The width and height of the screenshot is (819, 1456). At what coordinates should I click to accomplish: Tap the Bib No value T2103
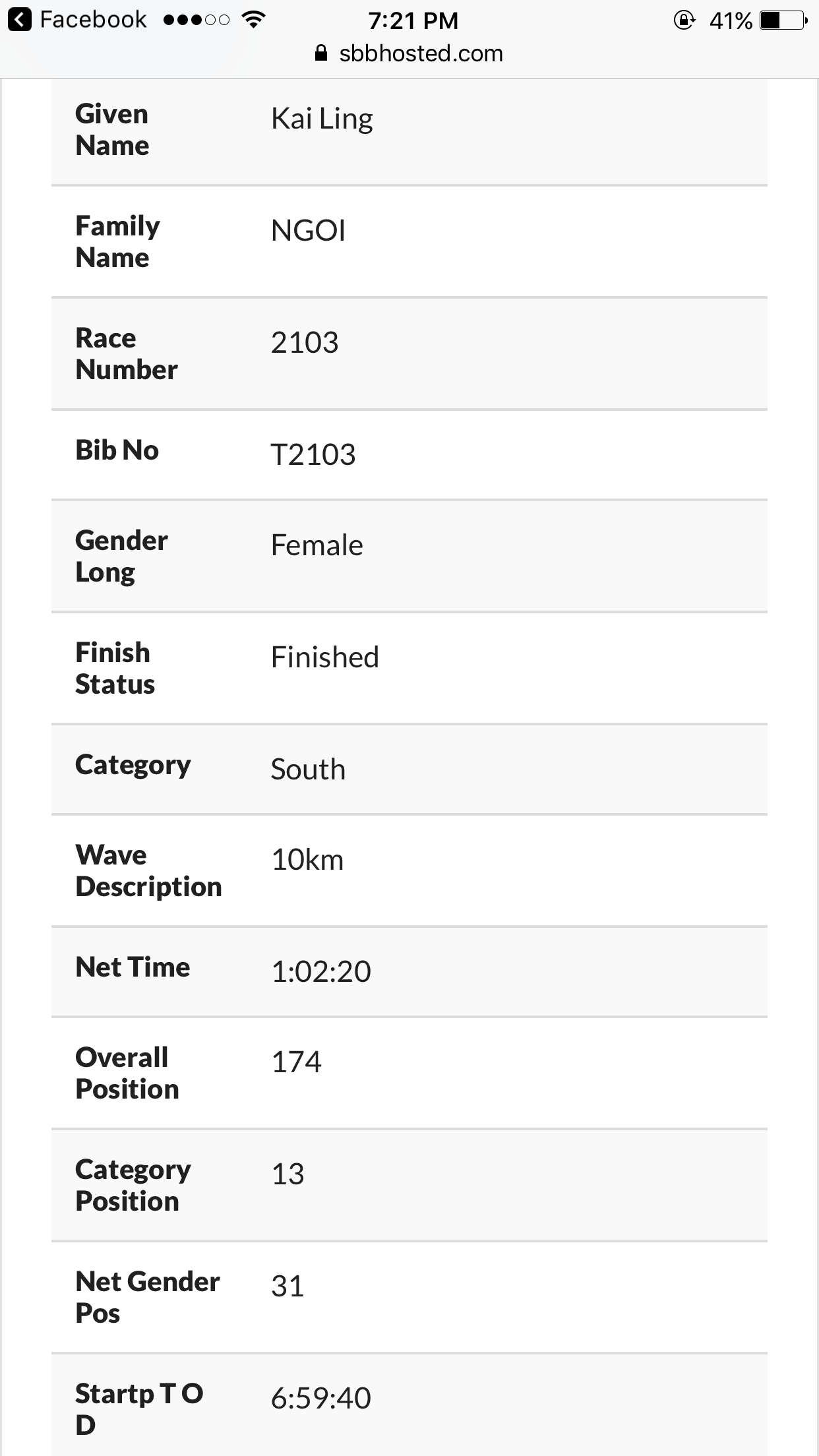[x=313, y=455]
